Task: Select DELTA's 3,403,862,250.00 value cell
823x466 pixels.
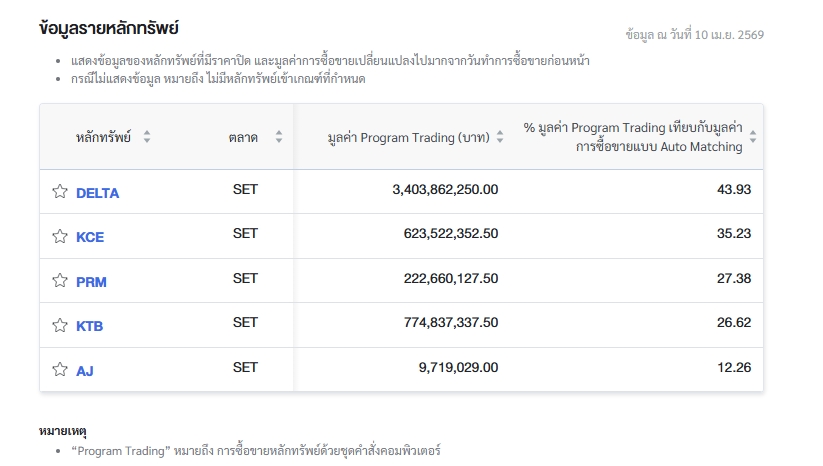Action: pos(445,189)
